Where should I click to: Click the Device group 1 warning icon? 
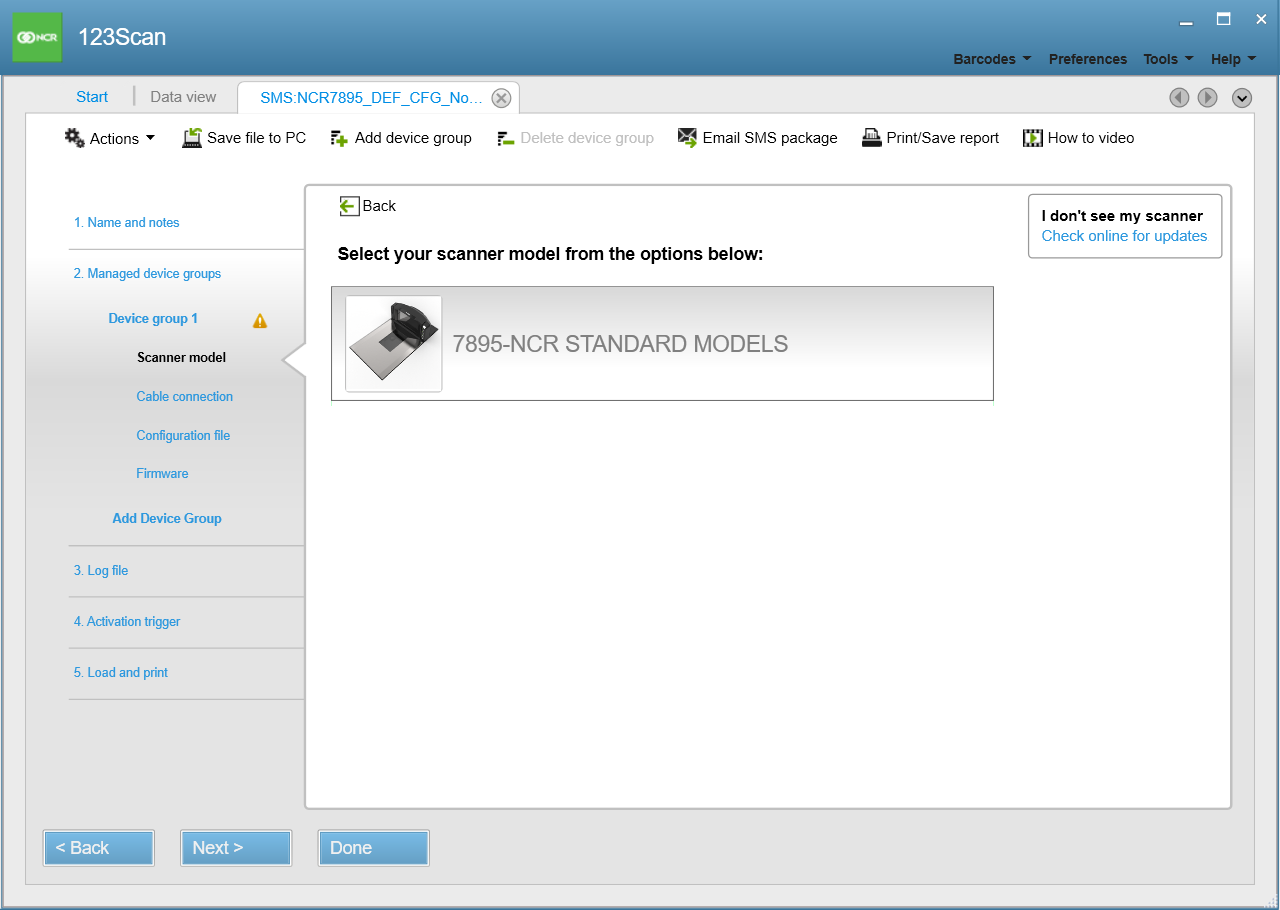[260, 321]
